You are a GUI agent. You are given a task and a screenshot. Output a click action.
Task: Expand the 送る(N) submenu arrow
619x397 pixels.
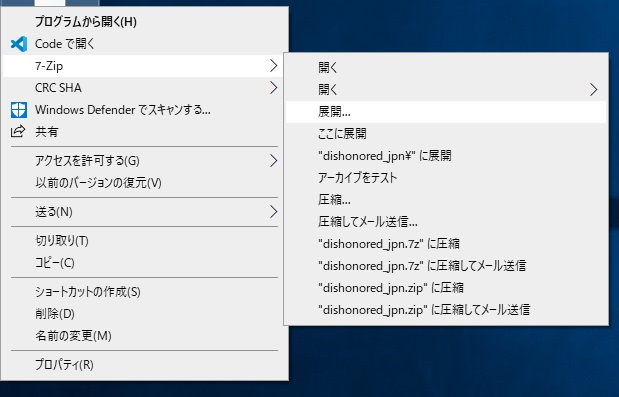point(273,212)
